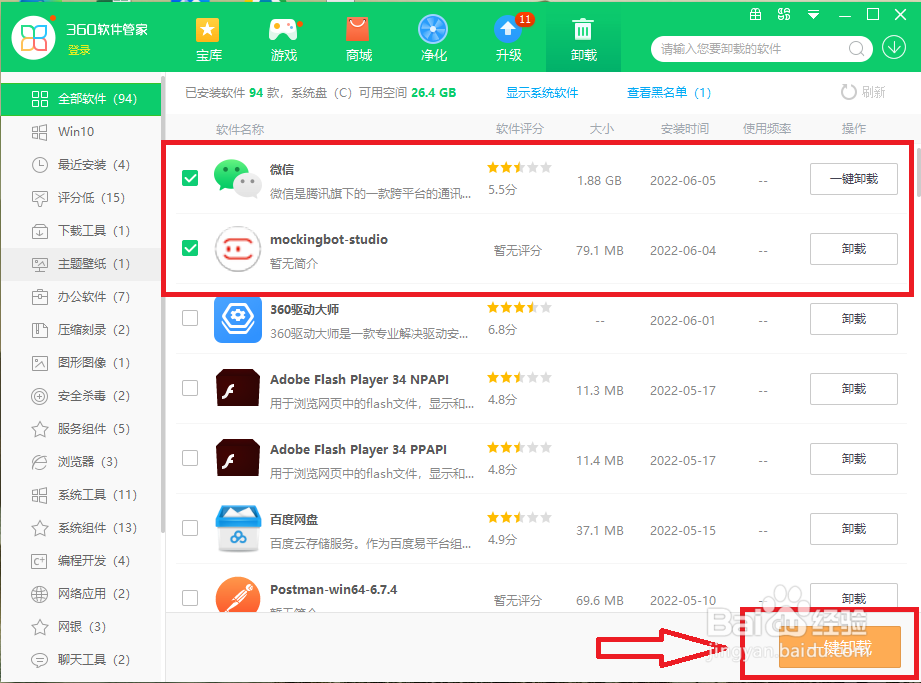Click the four-squares tools icon in title bar
This screenshot has height=683, width=921.
tap(784, 15)
